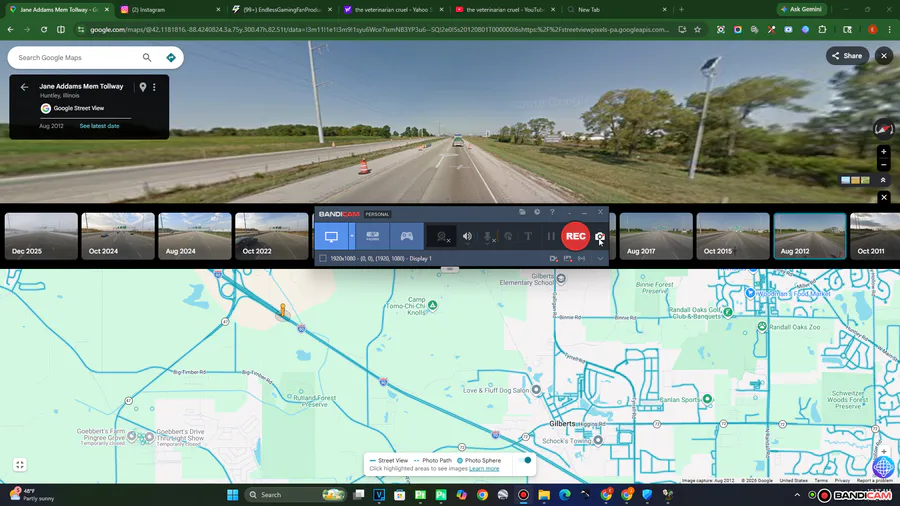Select Aug 2017 Street View thumbnail
This screenshot has height=506, width=900.
(x=655, y=236)
